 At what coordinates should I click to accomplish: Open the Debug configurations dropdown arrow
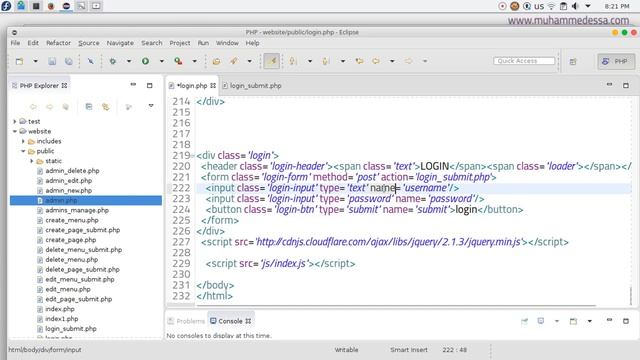click(129, 61)
